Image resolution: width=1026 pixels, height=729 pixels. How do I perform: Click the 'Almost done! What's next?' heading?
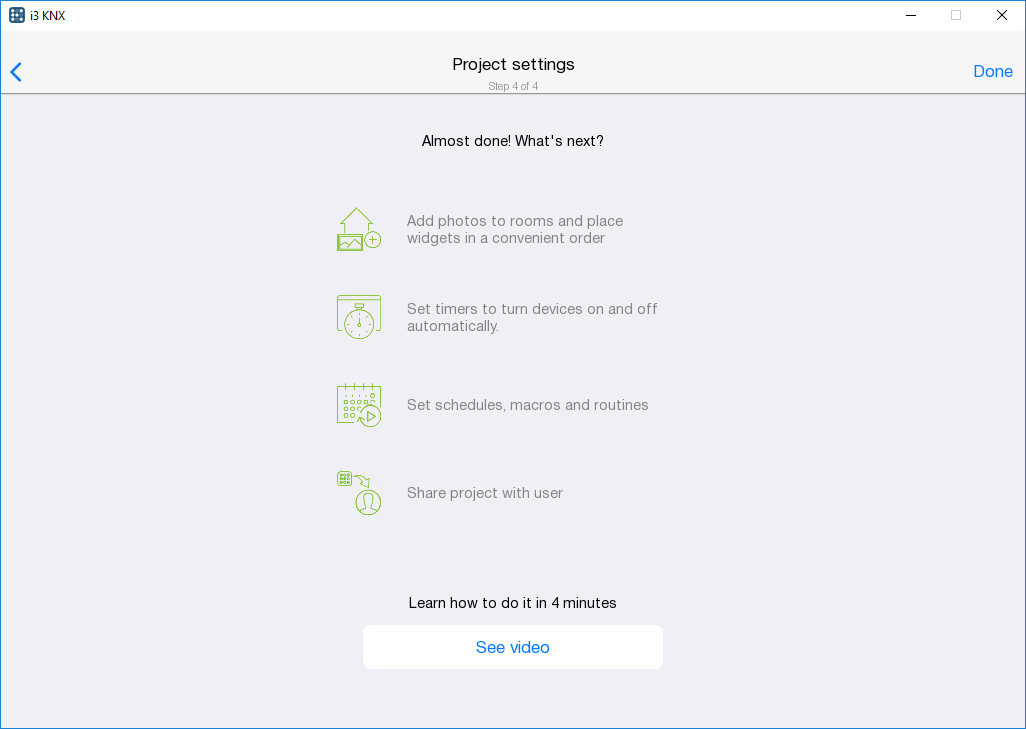click(x=512, y=141)
